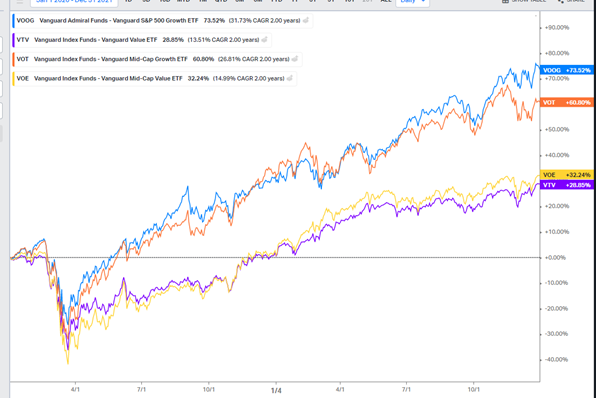The image size is (596, 398).
Task: Click the purple VTV color bar in legend
Action: point(13,40)
